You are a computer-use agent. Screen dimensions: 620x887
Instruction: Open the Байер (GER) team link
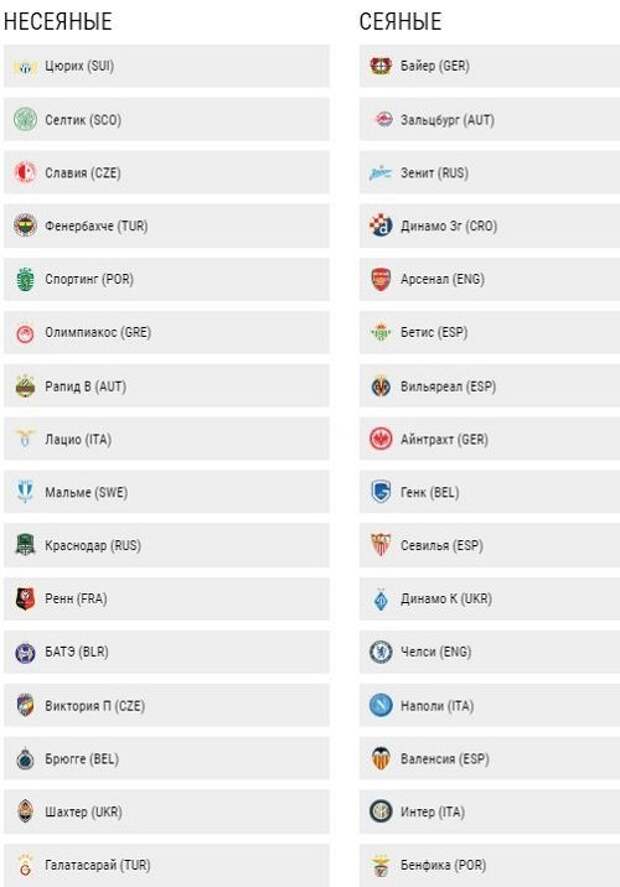pyautogui.click(x=434, y=66)
